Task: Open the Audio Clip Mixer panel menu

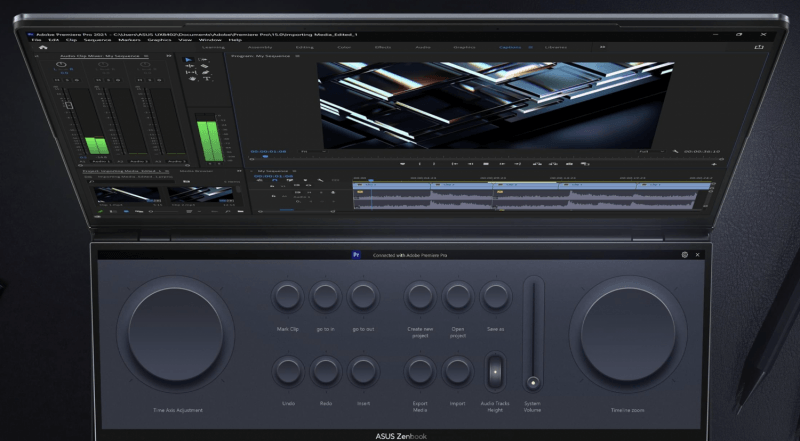Action: click(x=146, y=56)
